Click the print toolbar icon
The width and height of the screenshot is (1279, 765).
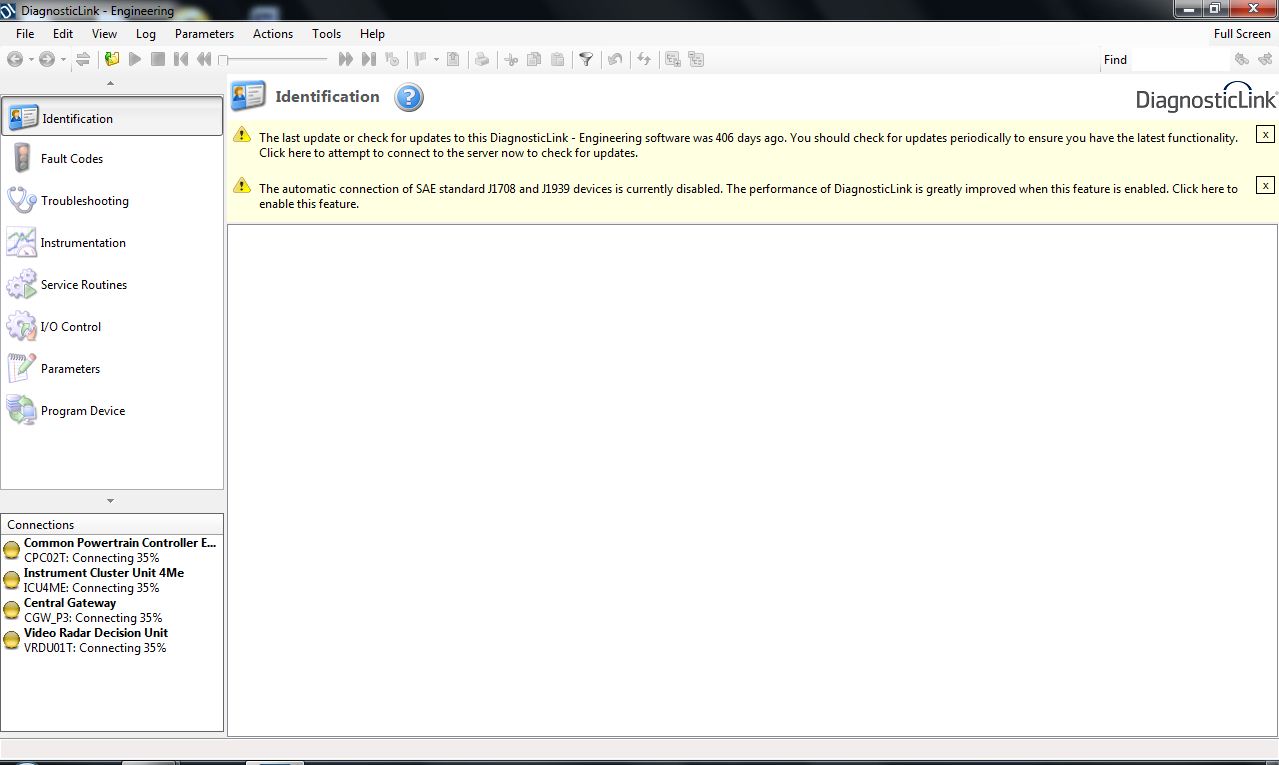(x=482, y=59)
